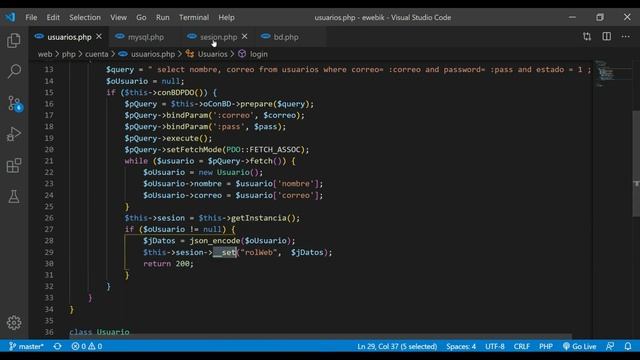Click the selected __set method text

[225, 252]
